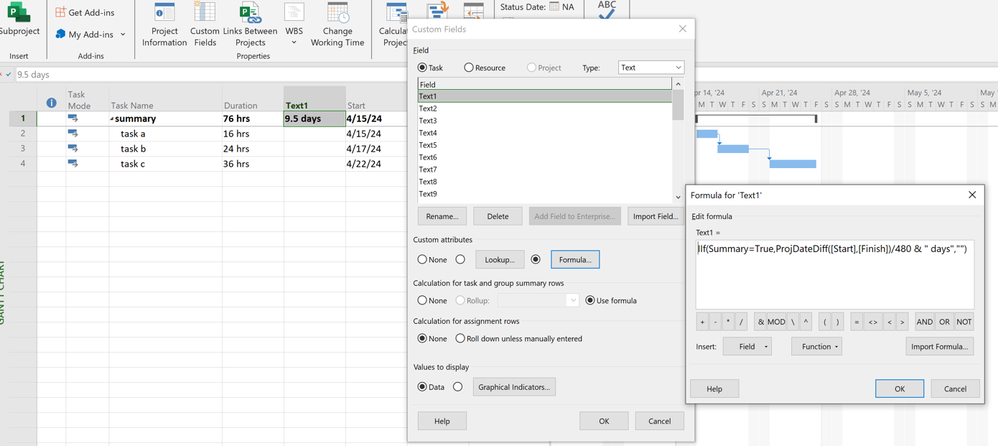Open the Type dropdown showing Text
Viewport: 998px width, 446px height.
[651, 67]
